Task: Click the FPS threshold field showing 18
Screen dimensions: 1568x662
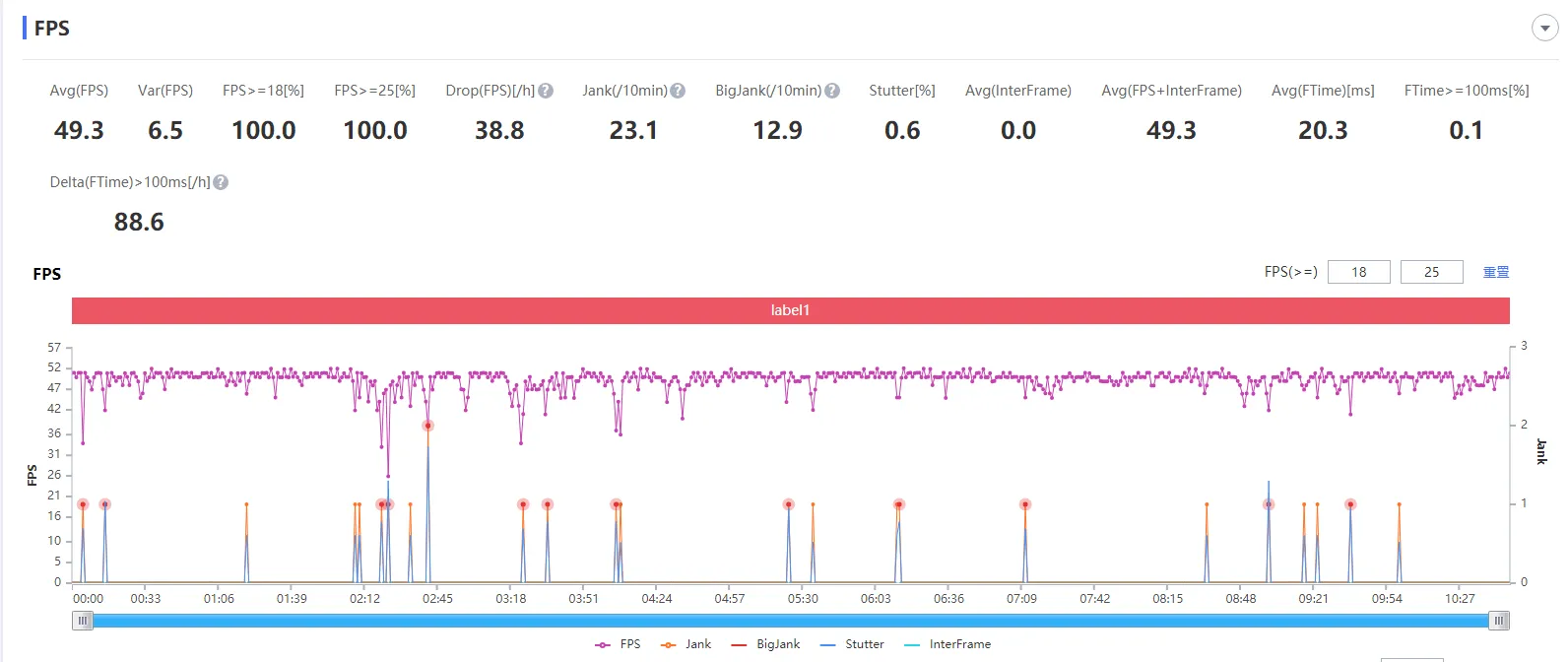Action: pos(1359,272)
